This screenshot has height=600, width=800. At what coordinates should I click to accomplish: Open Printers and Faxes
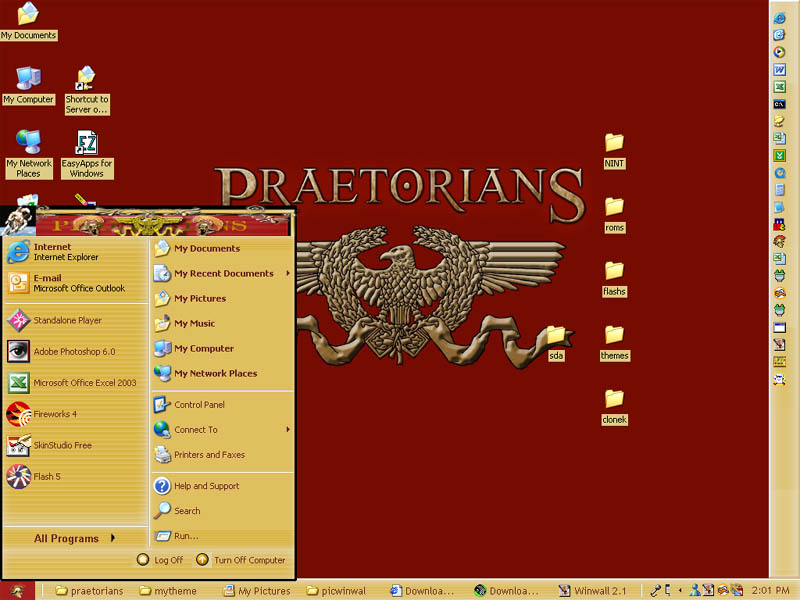(x=222, y=455)
